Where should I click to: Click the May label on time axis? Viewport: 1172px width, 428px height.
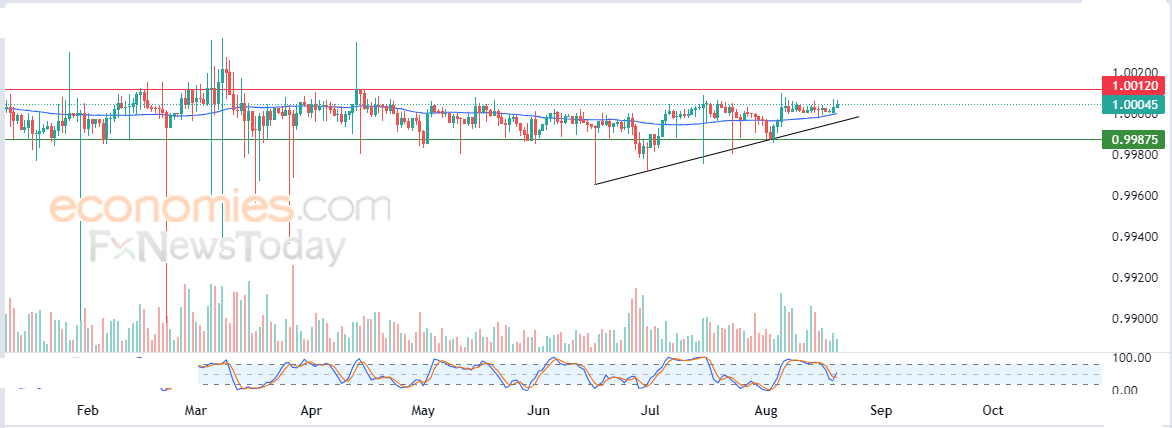(422, 411)
